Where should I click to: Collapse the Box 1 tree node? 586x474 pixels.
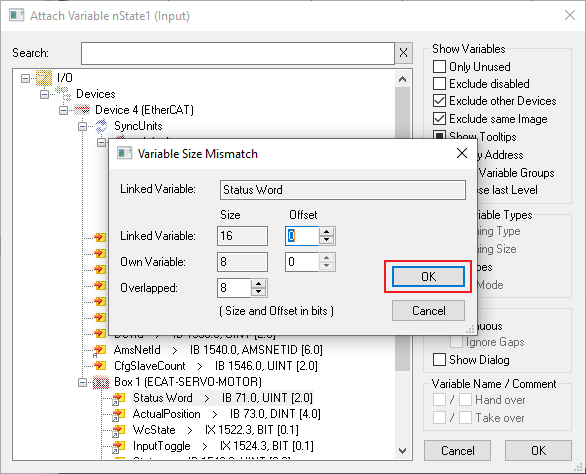coord(82,382)
